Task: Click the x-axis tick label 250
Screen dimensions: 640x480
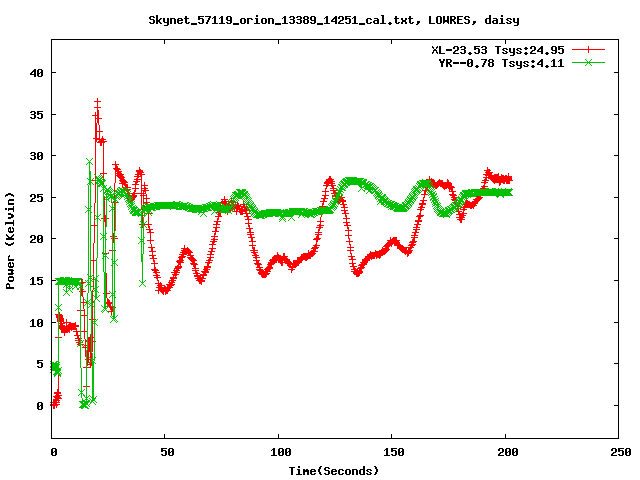Action: [x=620, y=452]
